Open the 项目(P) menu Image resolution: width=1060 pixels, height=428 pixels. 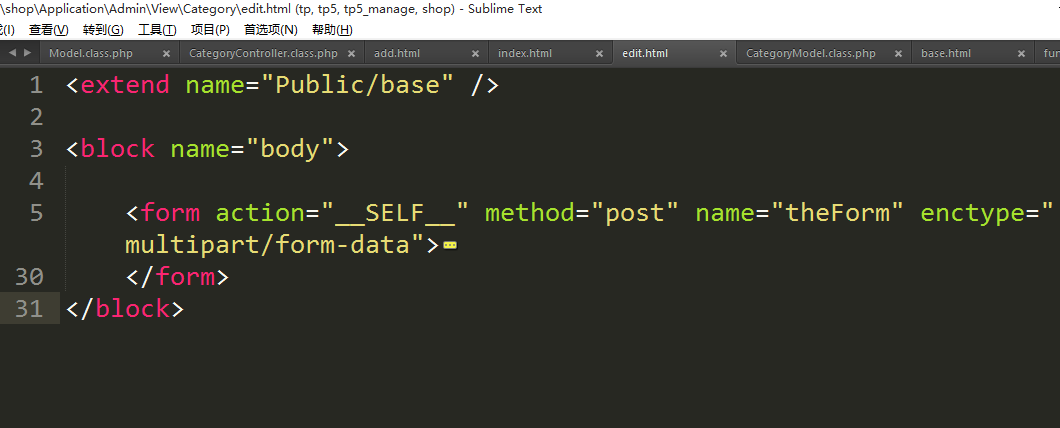pos(210,30)
